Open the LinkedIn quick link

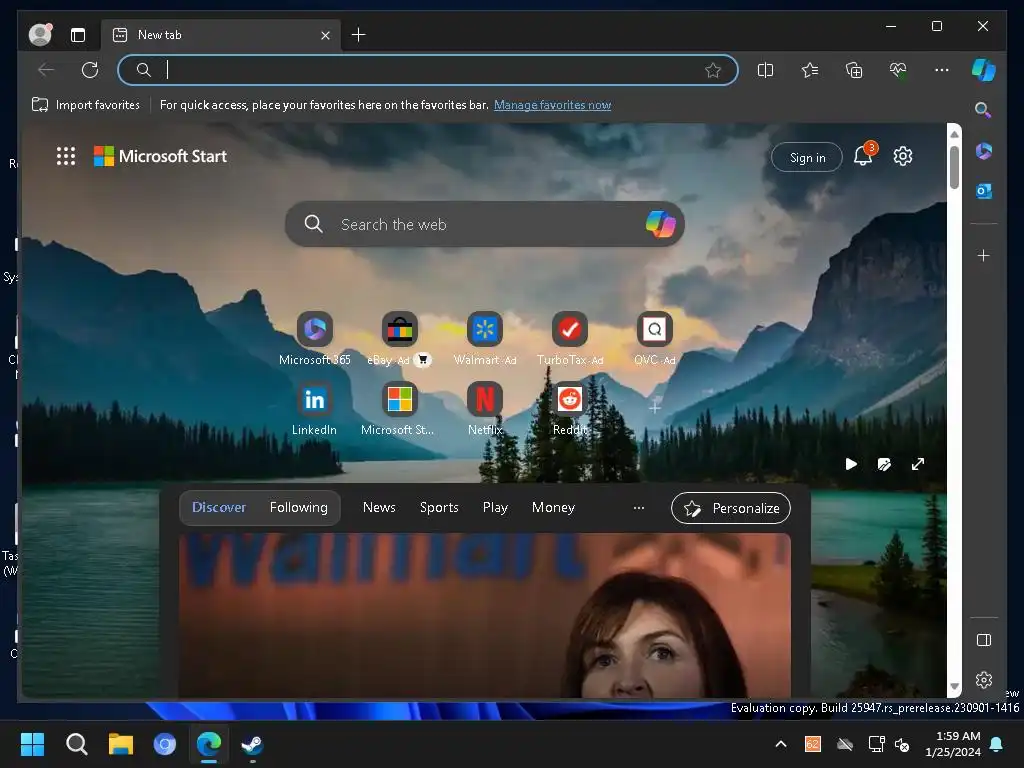click(315, 409)
